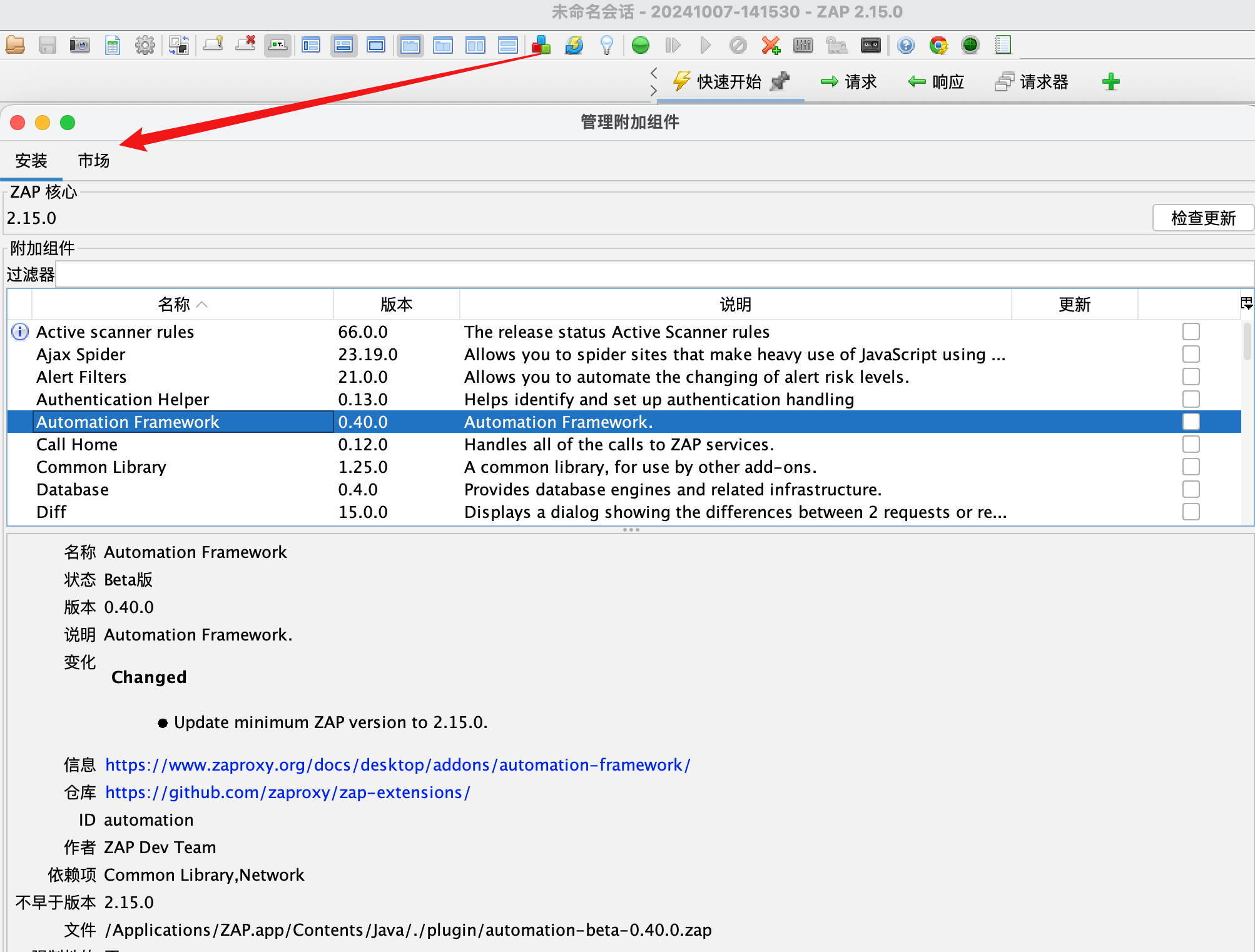
Task: Check the Alert Filters update checkbox
Action: pos(1191,377)
